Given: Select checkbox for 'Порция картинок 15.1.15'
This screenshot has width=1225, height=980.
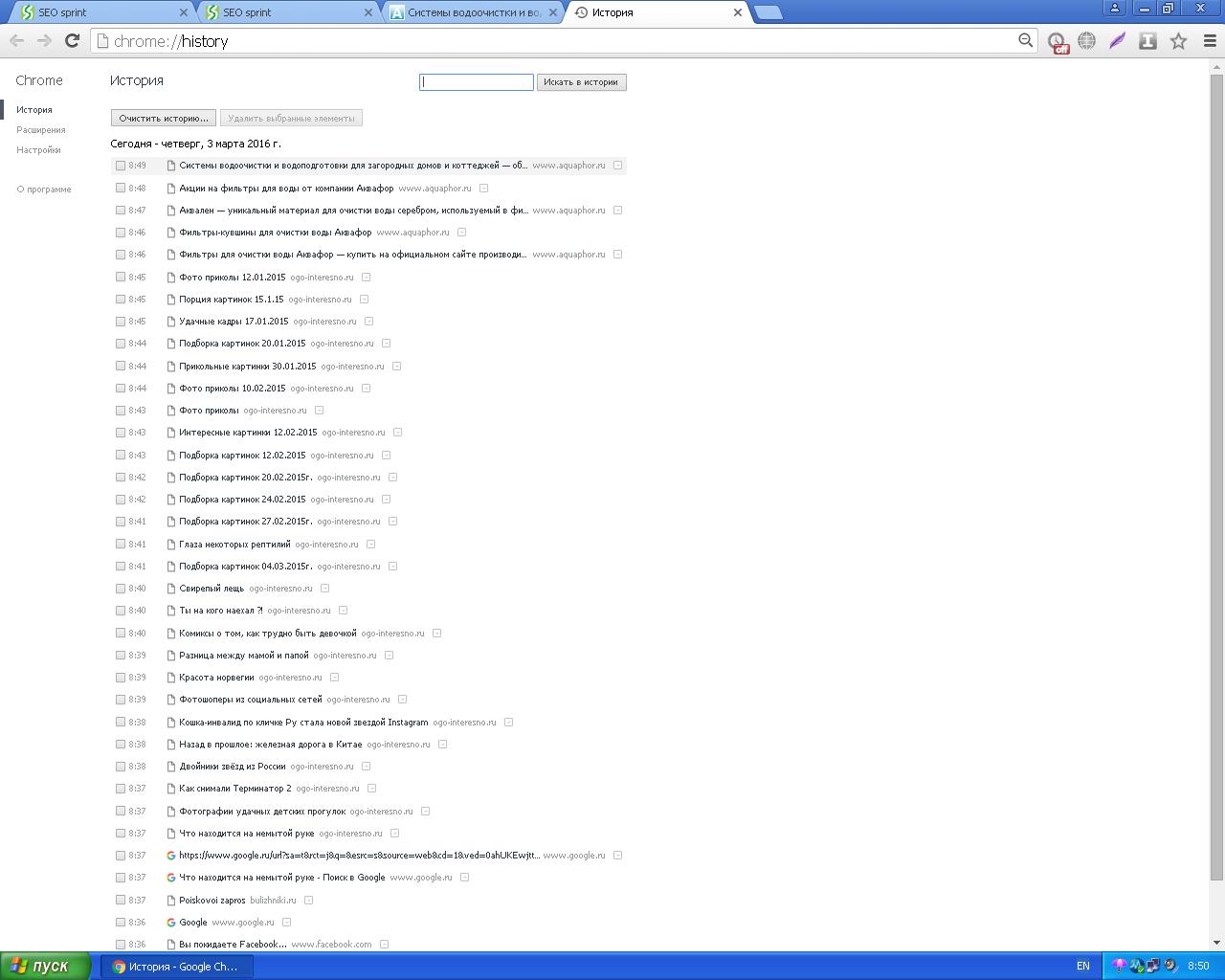Looking at the screenshot, I should pos(121,300).
